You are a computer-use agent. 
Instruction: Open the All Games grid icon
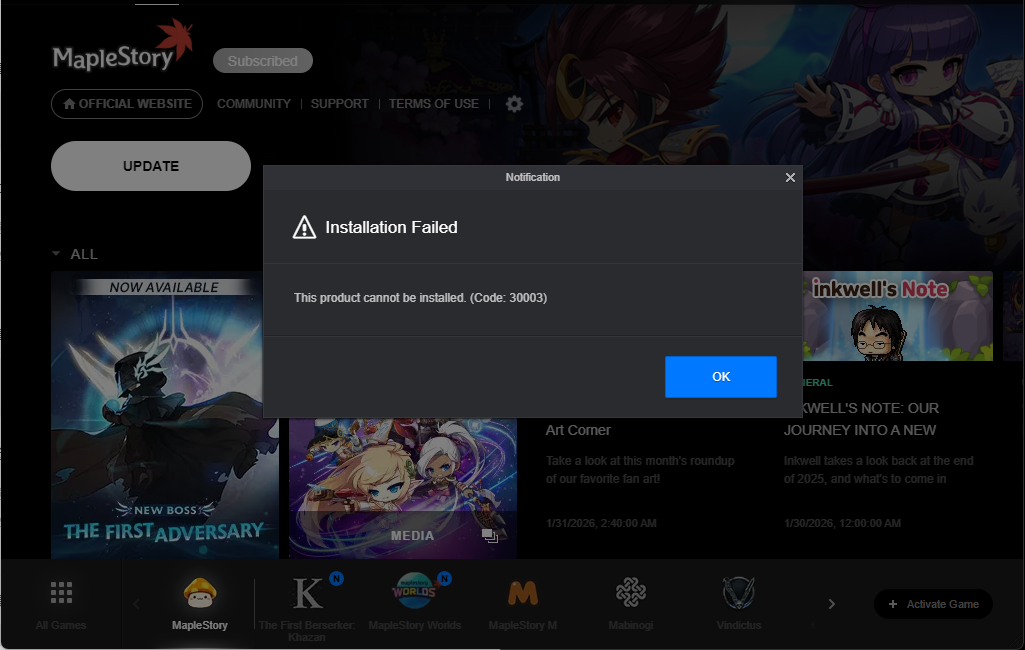pyautogui.click(x=61, y=594)
